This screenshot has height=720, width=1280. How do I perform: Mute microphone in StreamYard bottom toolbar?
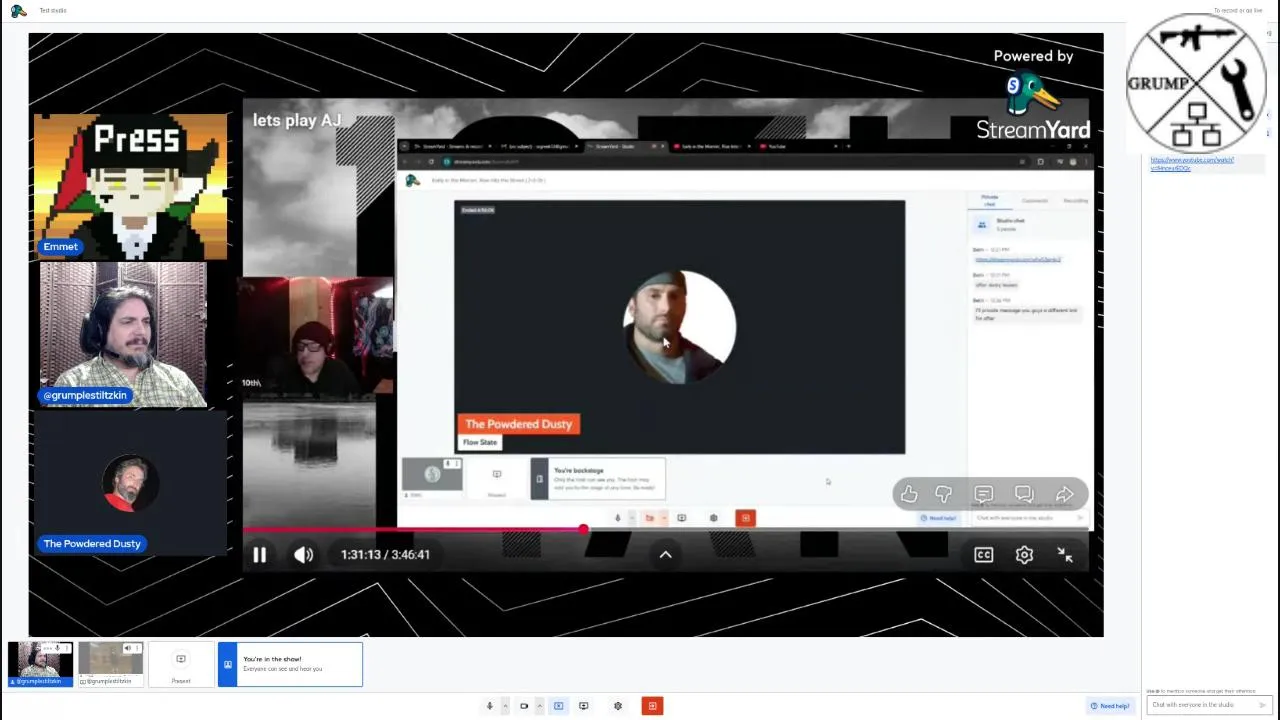point(490,706)
